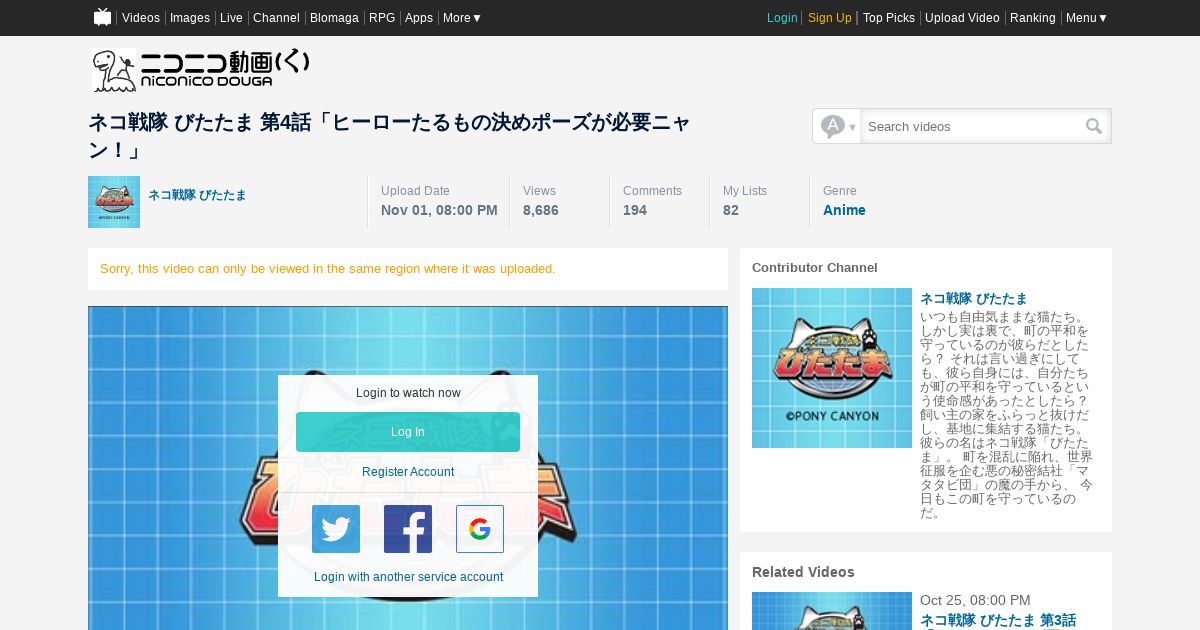Image resolution: width=1200 pixels, height=630 pixels.
Task: Click the search magnifier icon
Action: (1094, 126)
